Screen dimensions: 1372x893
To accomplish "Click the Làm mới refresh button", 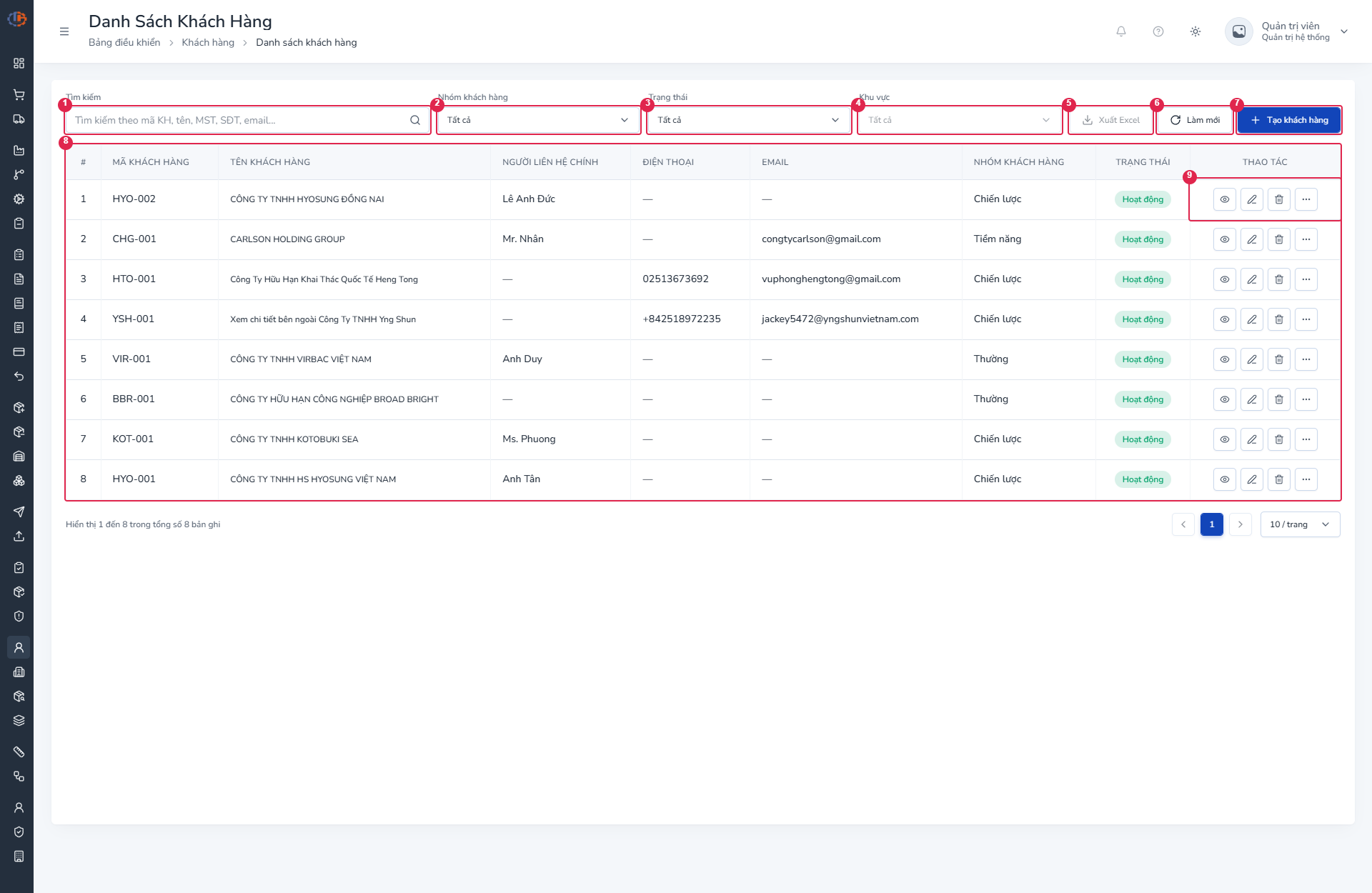I will (x=1195, y=120).
